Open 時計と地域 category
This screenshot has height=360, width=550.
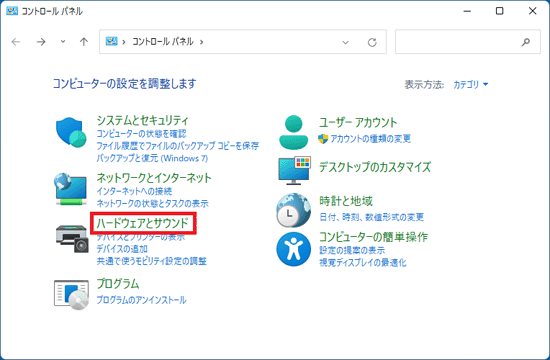[x=346, y=201]
